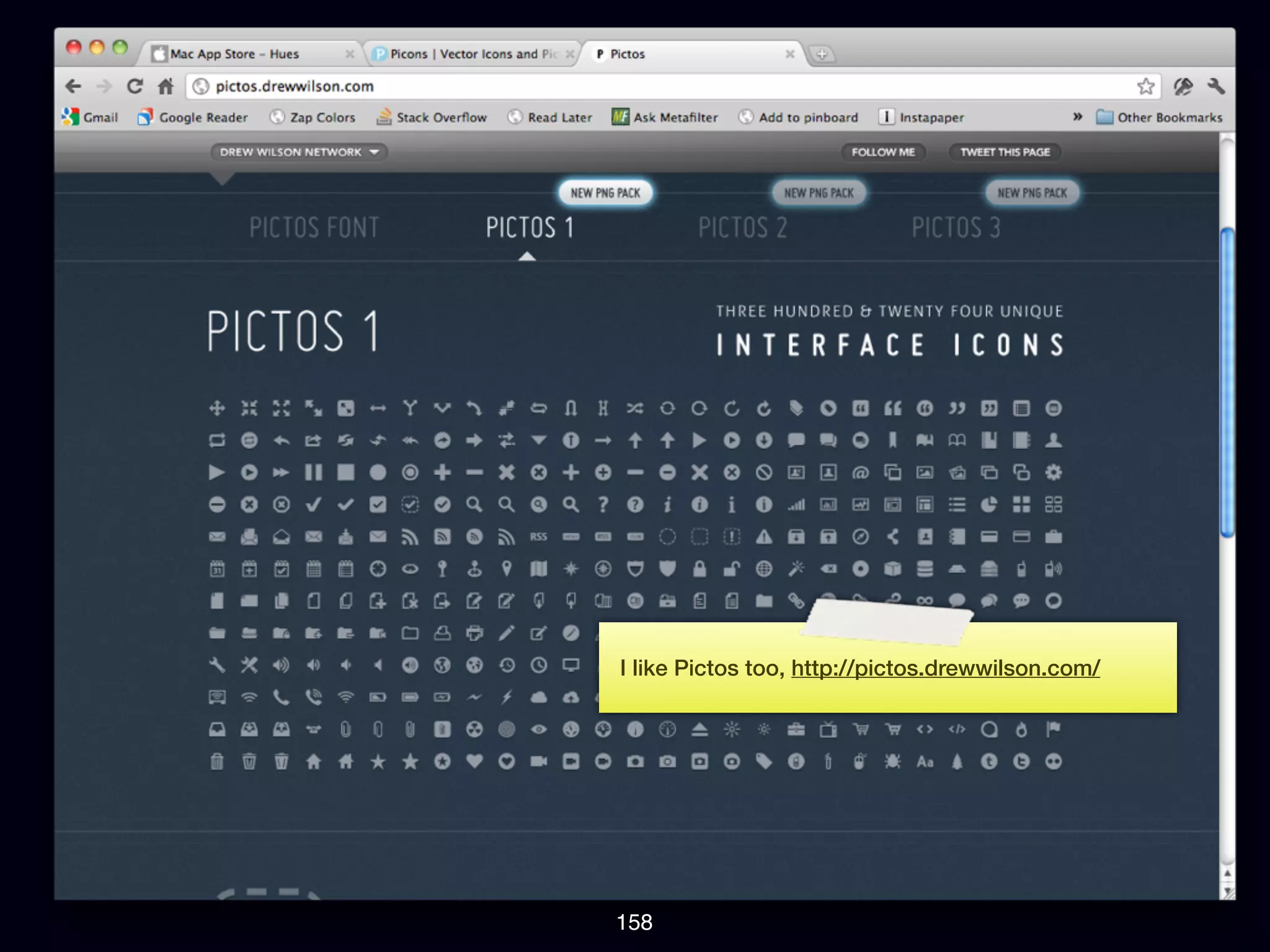Screen dimensions: 1270x952
Task: Expand the Drew Wilson Network dropdown
Action: 299,152
